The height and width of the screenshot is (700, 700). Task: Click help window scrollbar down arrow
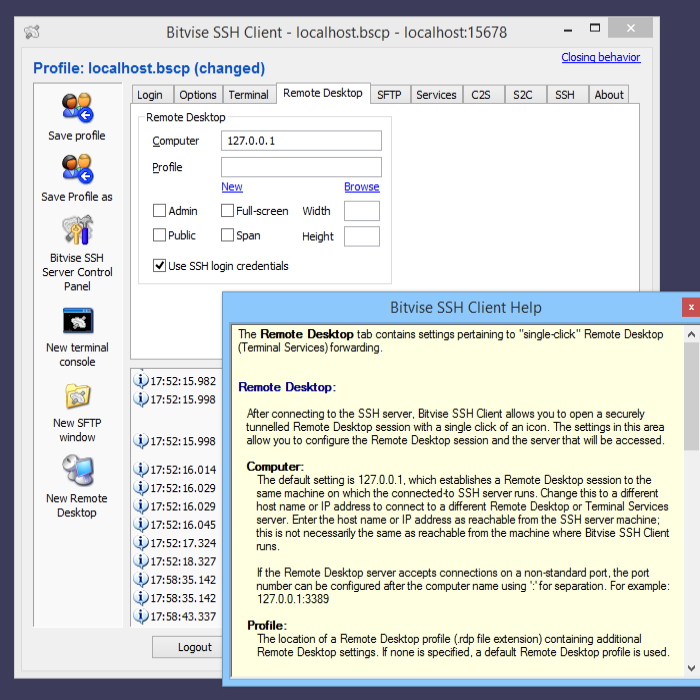tap(692, 668)
